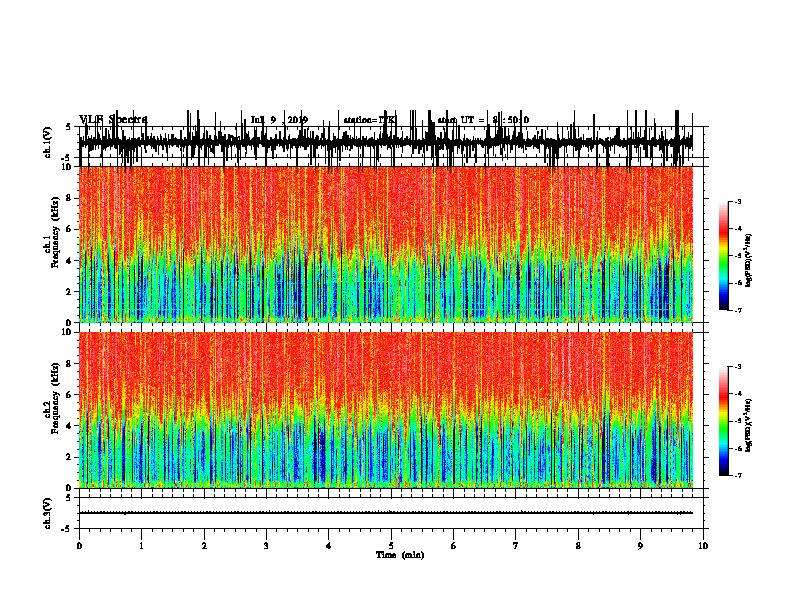
Task: Click the ch.3(V) axis label
Action: [48, 513]
